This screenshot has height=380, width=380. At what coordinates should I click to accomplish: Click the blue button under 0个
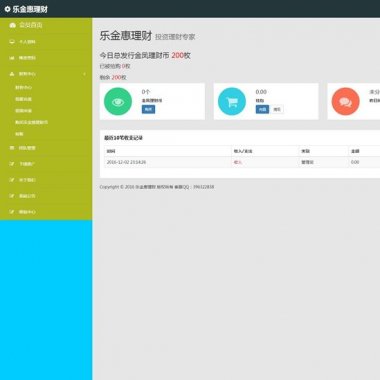click(x=148, y=109)
